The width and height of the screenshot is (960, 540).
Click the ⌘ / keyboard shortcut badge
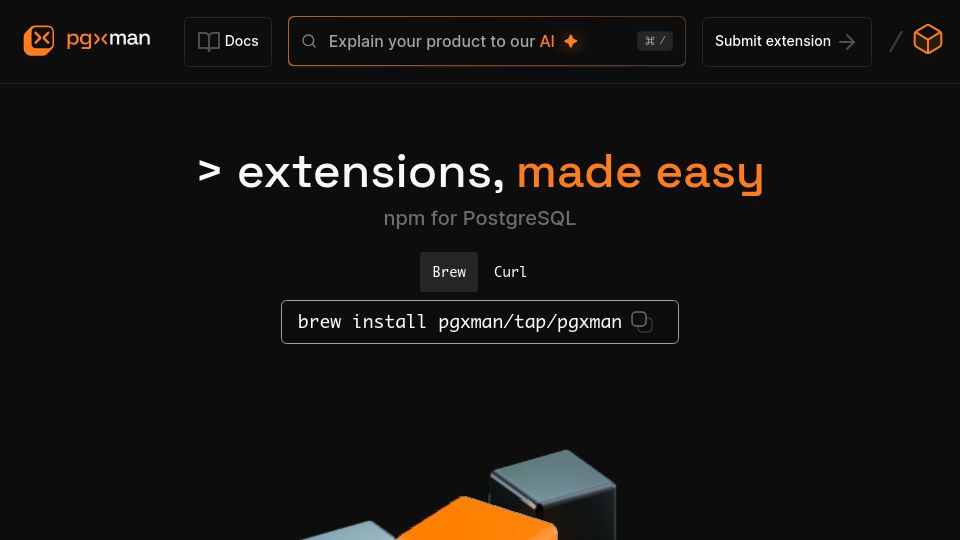pyautogui.click(x=654, y=41)
